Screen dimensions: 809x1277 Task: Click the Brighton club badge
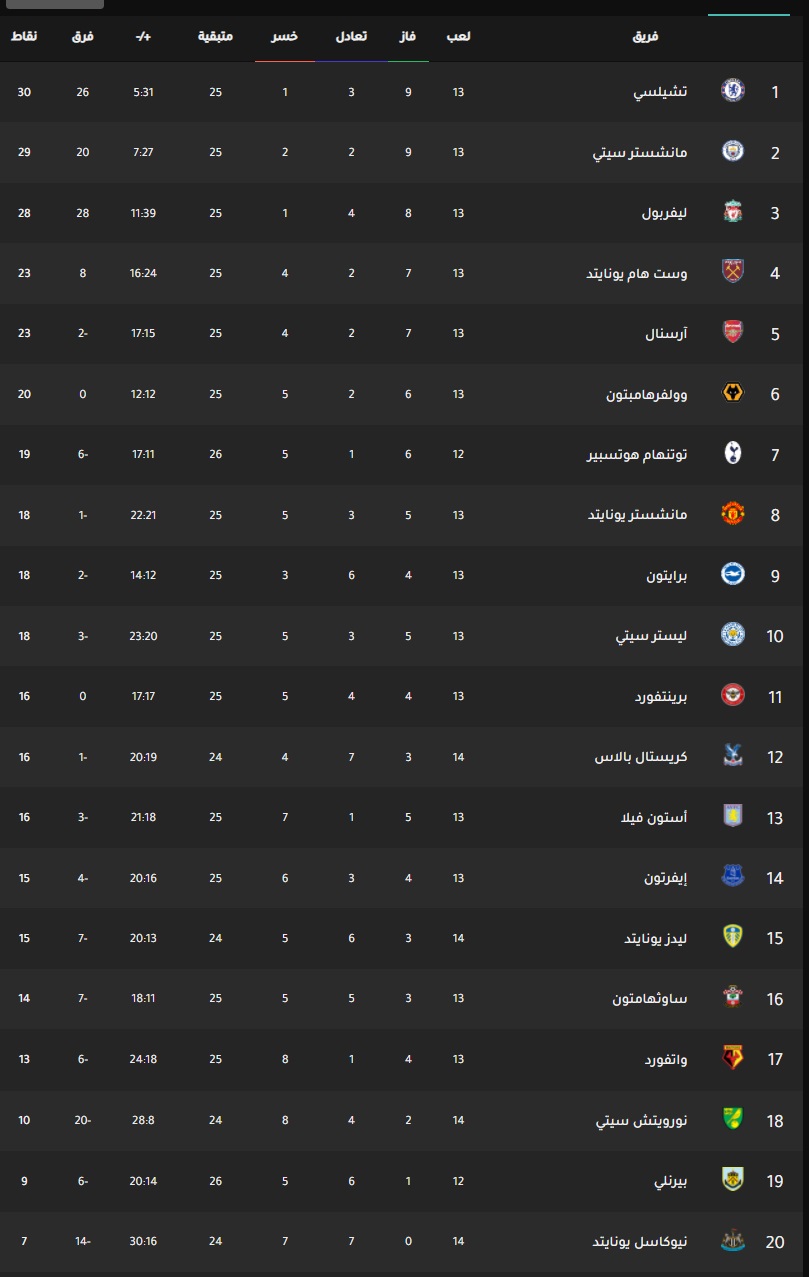coord(733,574)
